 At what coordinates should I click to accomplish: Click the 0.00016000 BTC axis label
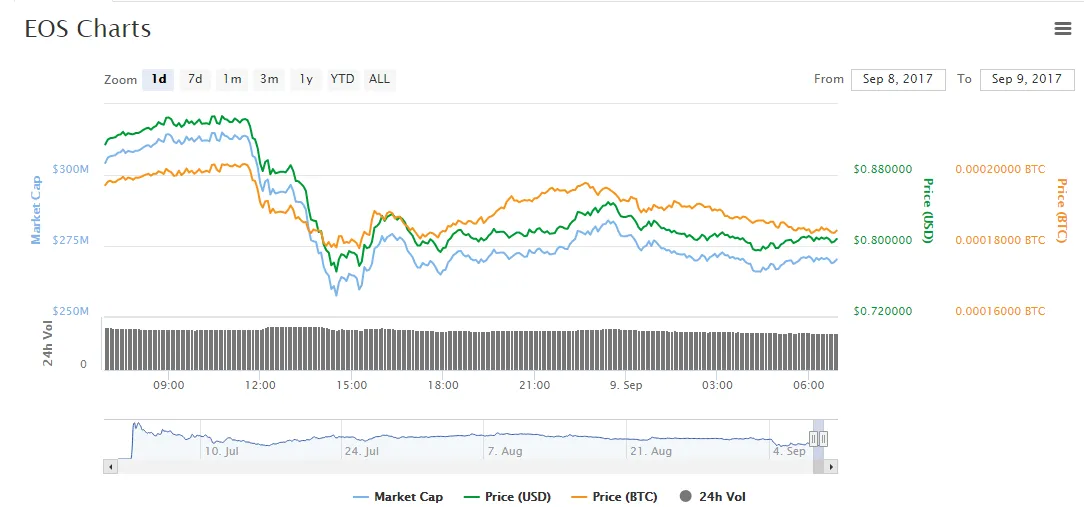tap(1000, 311)
